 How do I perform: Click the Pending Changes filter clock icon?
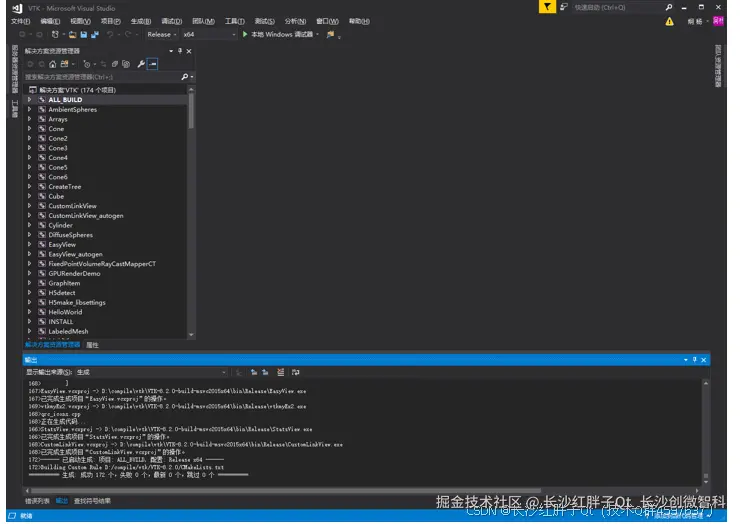[x=87, y=64]
